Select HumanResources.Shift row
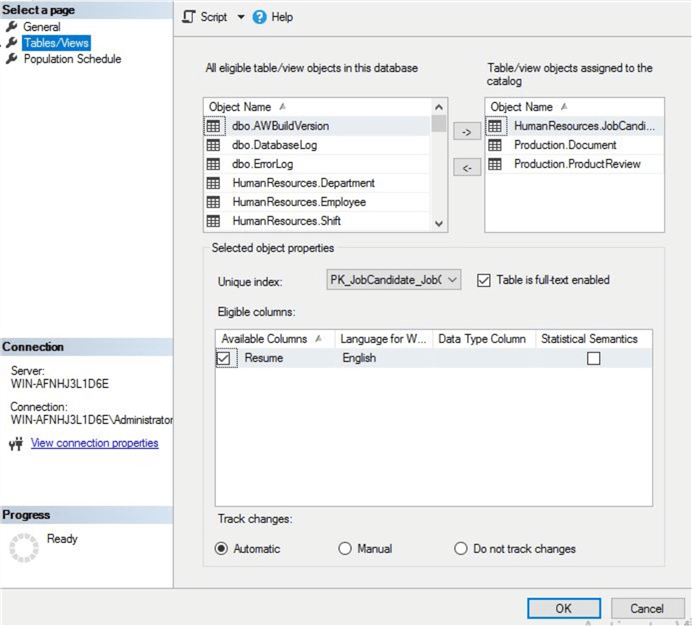Image resolution: width=692 pixels, height=626 pixels. coord(316,221)
